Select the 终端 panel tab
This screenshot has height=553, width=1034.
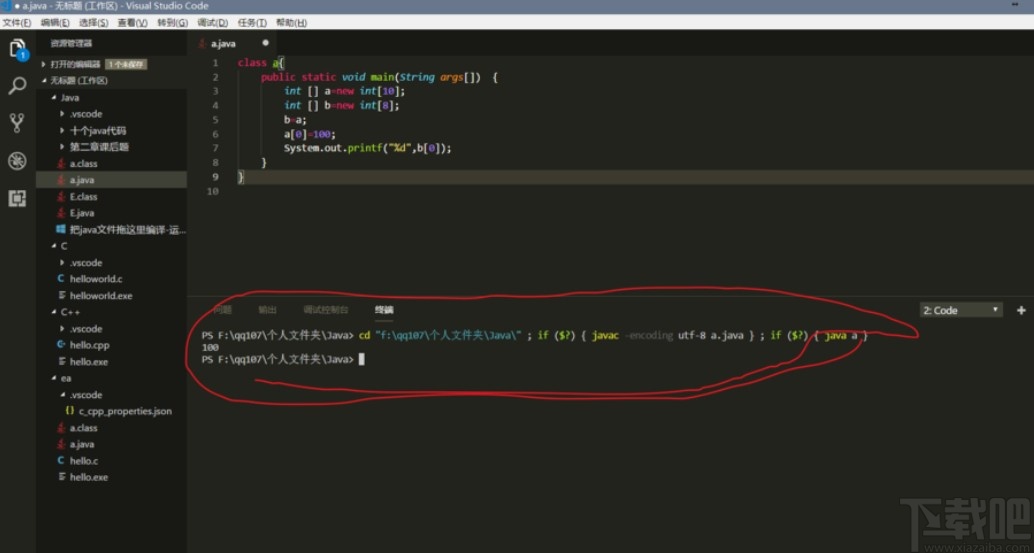pyautogui.click(x=384, y=310)
